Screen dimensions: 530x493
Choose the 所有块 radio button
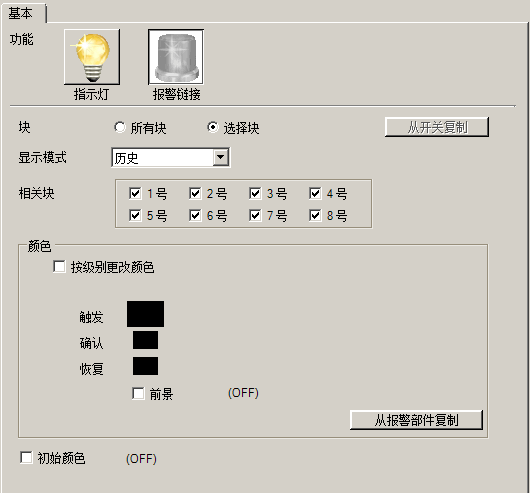(120, 127)
